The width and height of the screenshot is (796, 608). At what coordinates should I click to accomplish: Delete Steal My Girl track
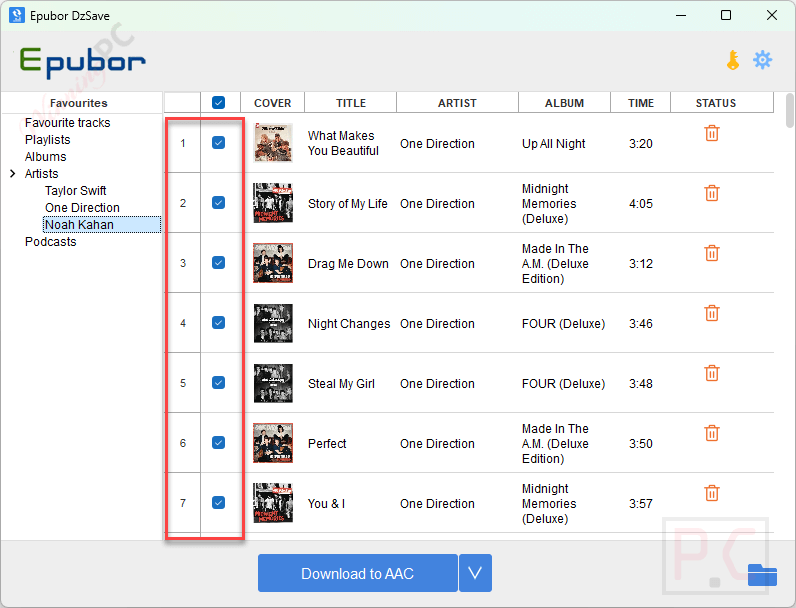(712, 373)
